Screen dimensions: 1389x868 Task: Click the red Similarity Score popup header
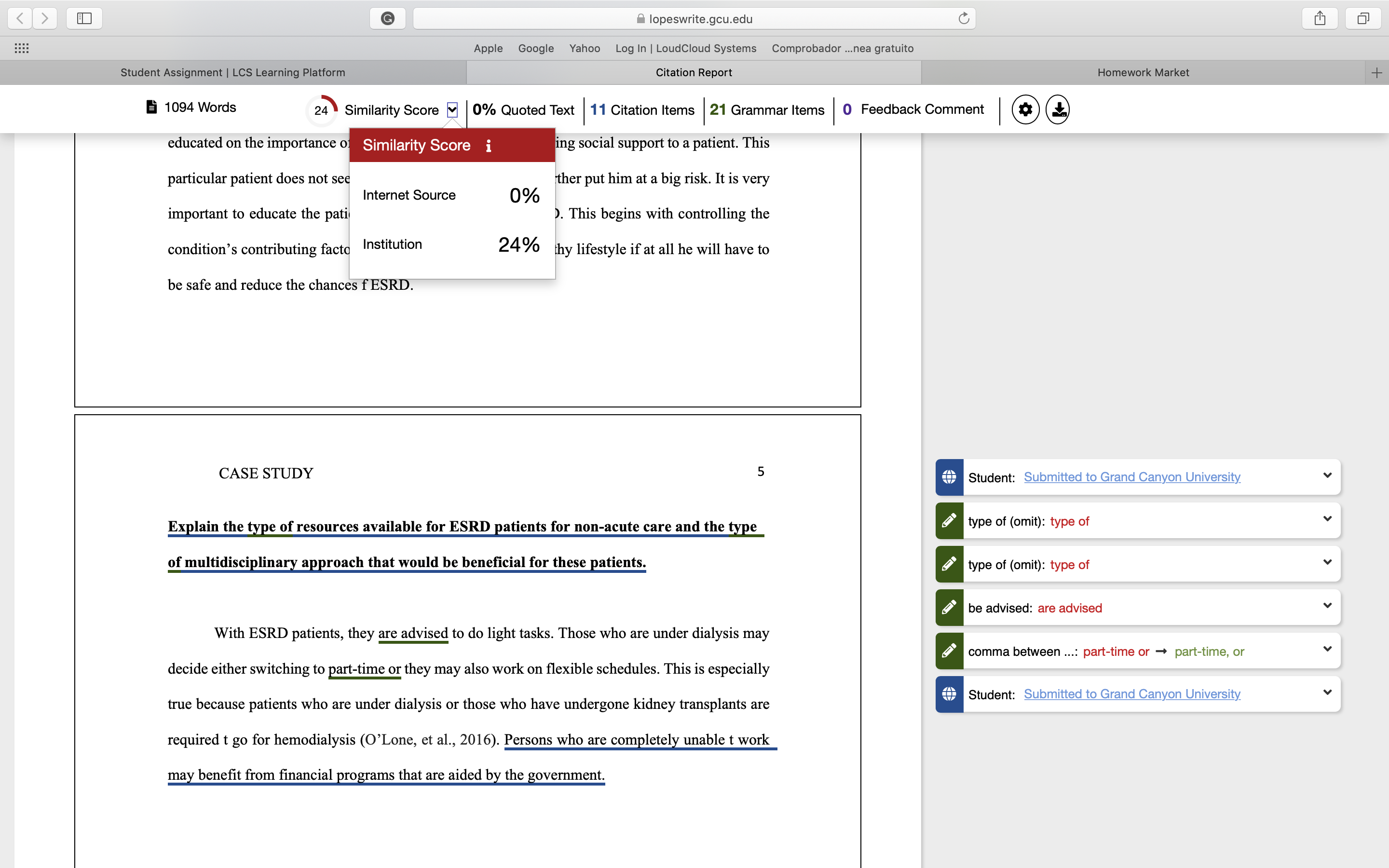[x=452, y=145]
